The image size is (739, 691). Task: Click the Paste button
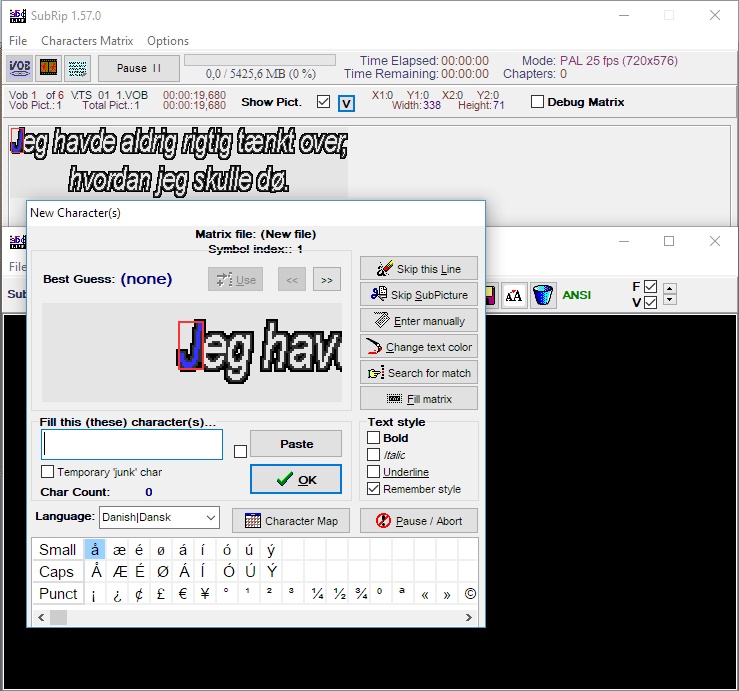[x=296, y=444]
